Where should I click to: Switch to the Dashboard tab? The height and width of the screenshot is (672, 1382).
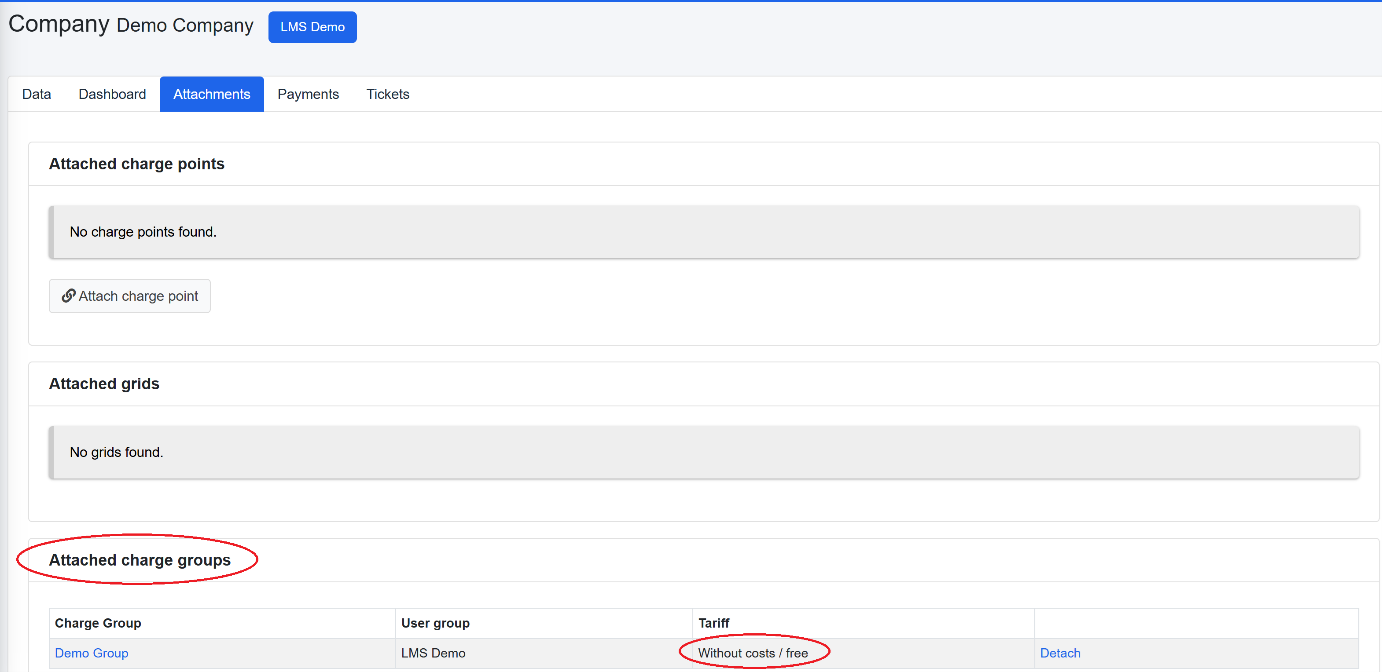pos(112,94)
